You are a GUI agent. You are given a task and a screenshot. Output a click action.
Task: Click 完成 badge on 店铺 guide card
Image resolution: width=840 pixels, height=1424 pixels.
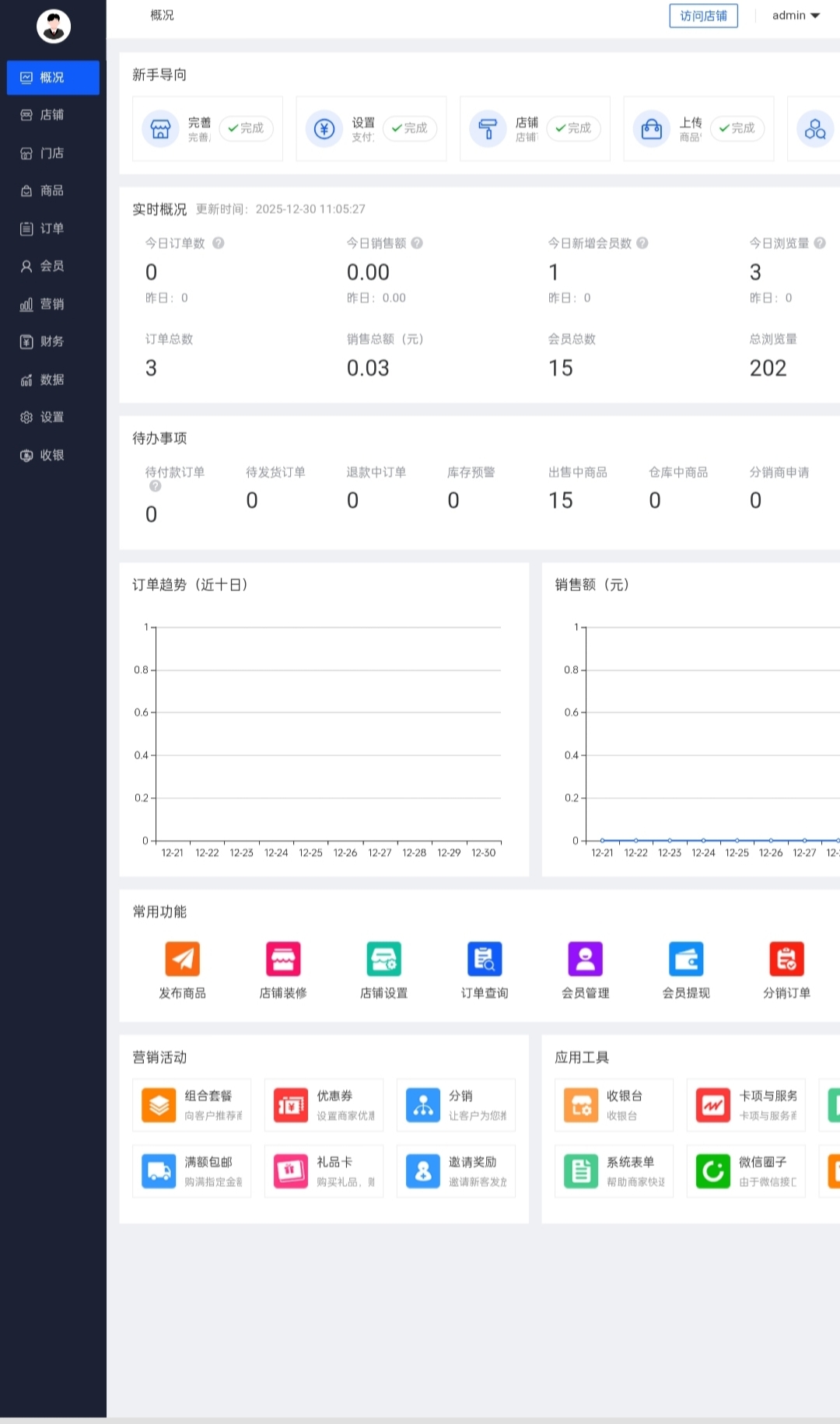pos(573,128)
